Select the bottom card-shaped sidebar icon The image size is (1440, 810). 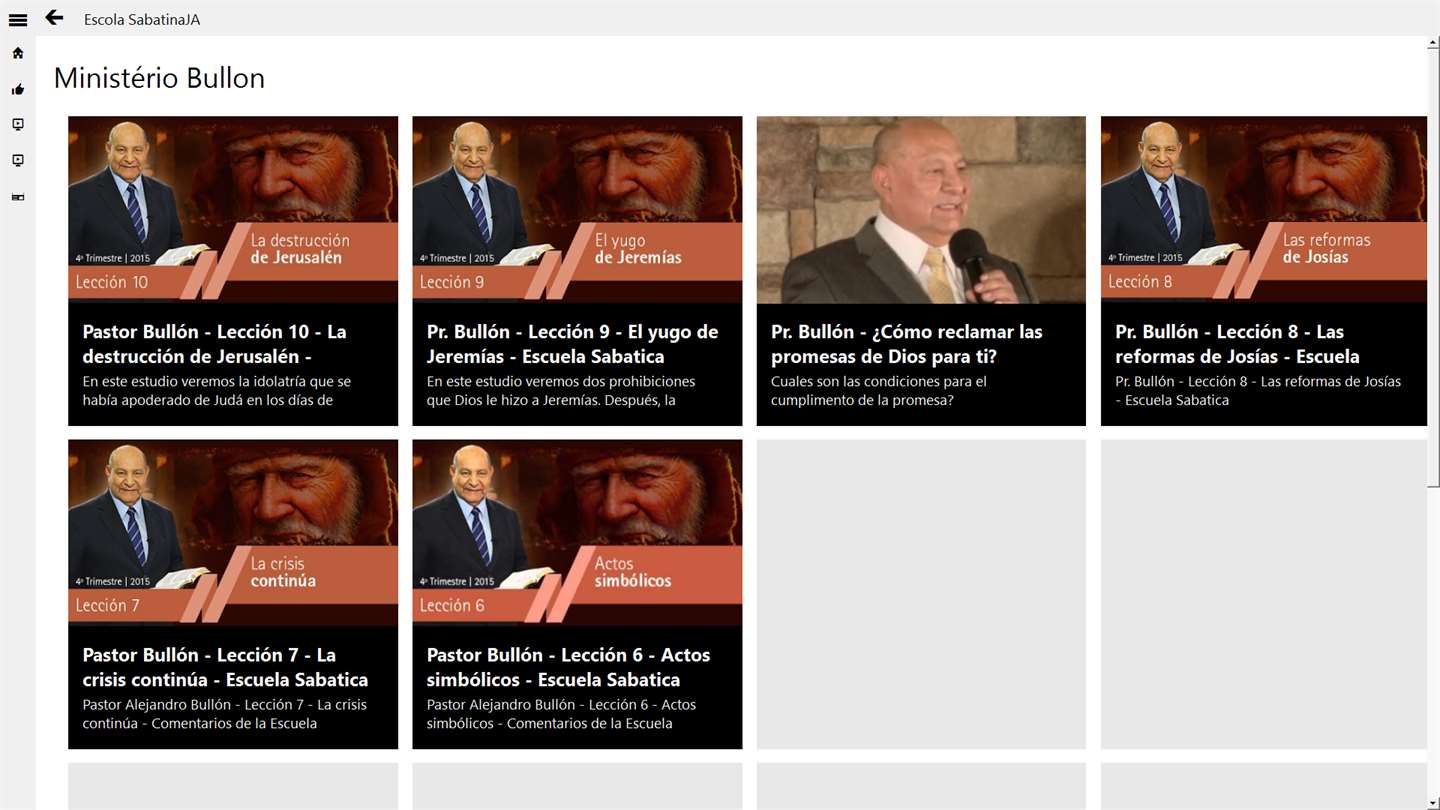[18, 197]
